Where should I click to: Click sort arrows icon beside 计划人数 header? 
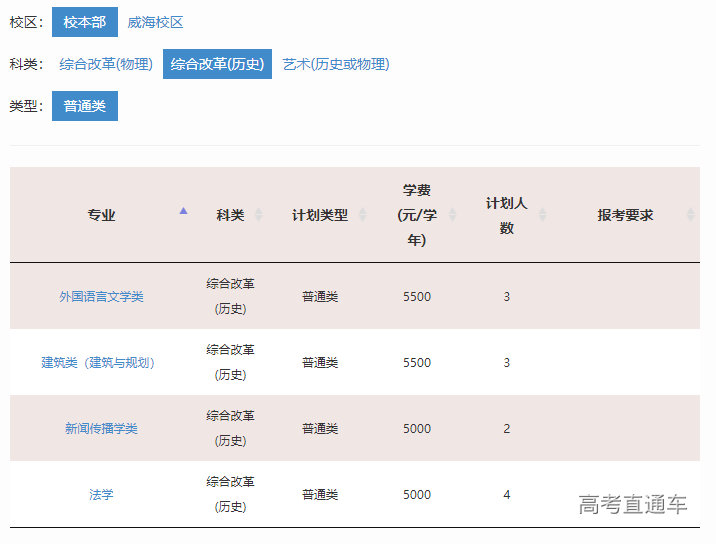[542, 215]
